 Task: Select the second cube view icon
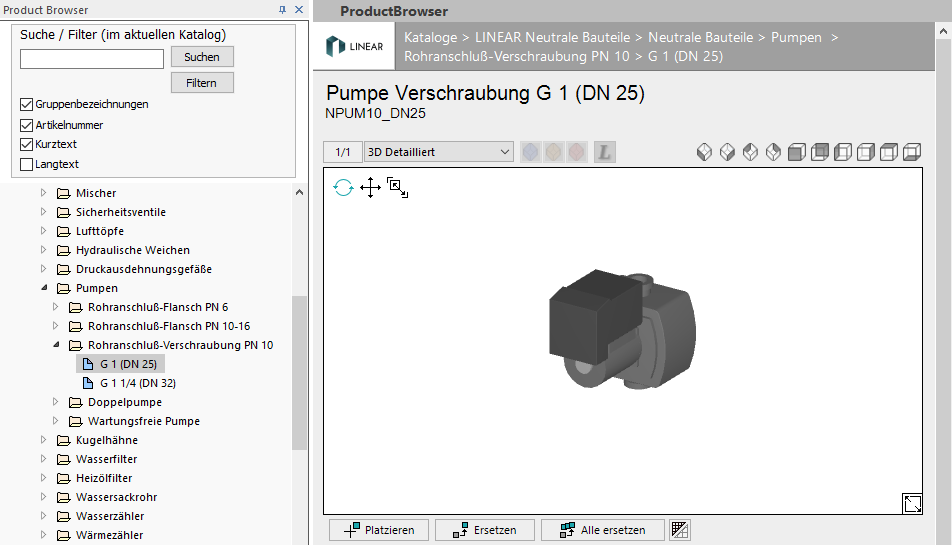click(820, 152)
